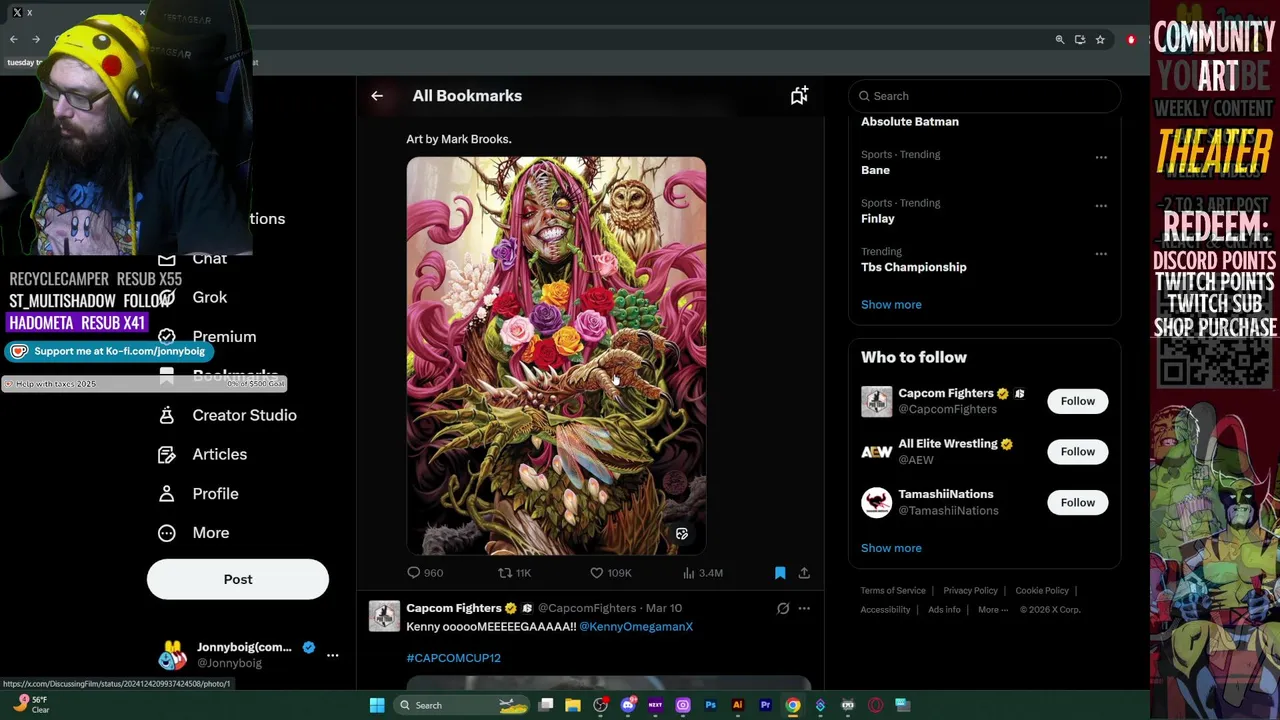Click the Capcom Fighters avatar in Who to follow
Viewport: 1280px width, 720px height.
pos(877,401)
